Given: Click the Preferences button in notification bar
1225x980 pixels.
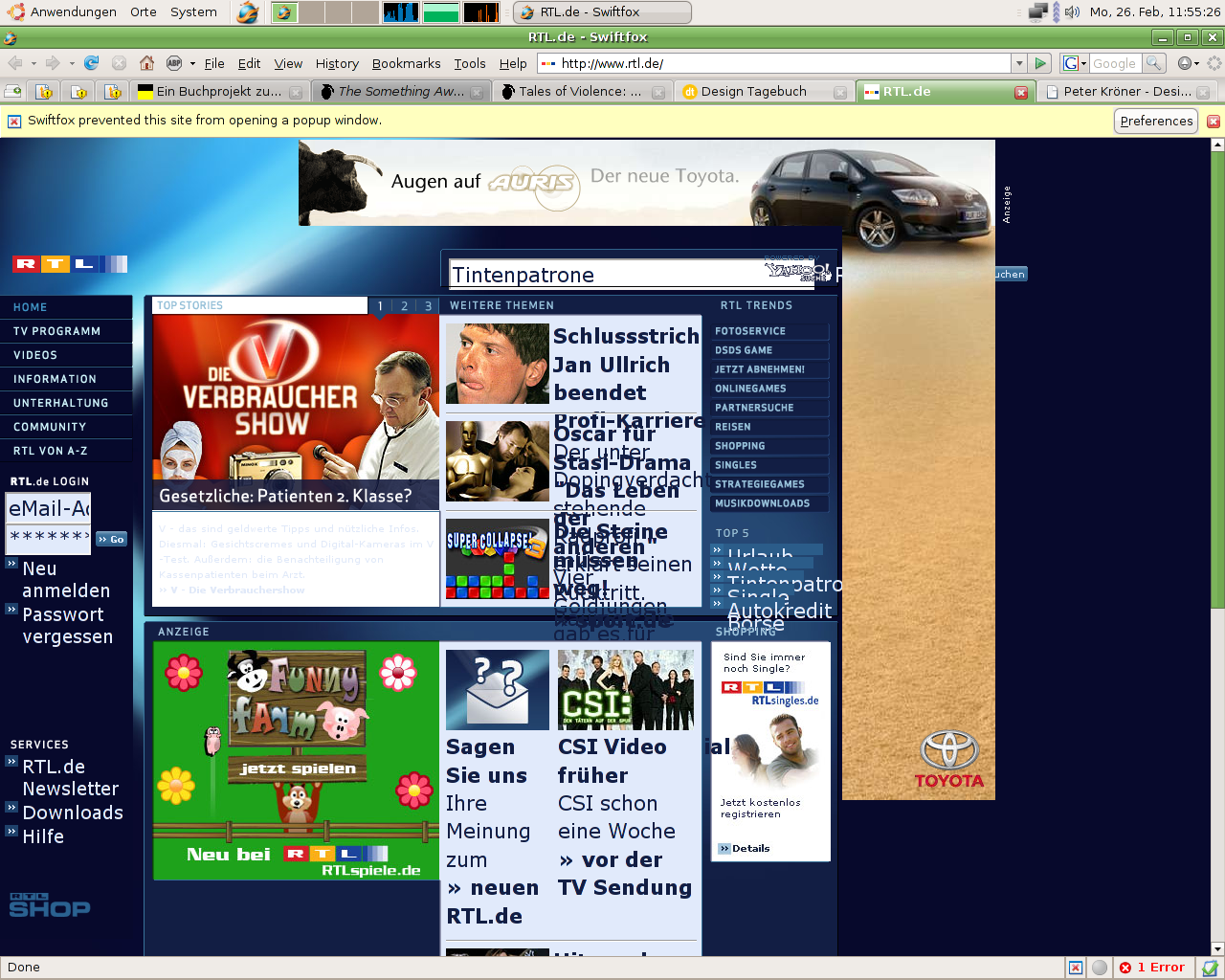Looking at the screenshot, I should click(1156, 121).
